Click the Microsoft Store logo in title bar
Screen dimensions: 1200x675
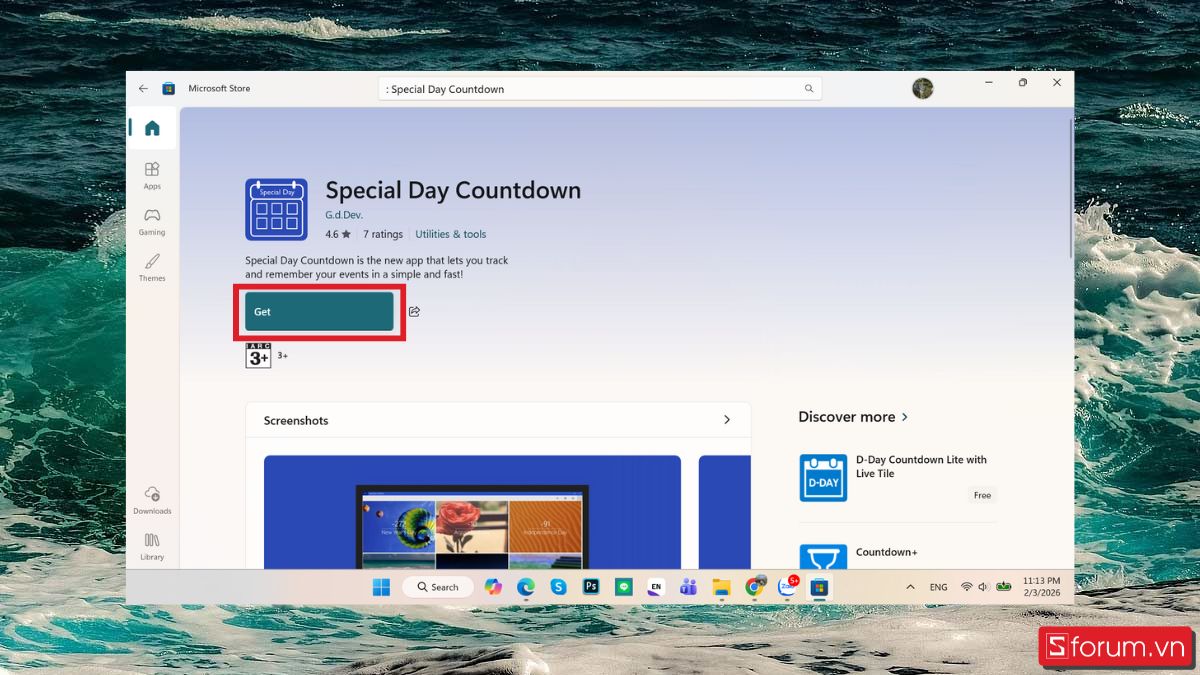pyautogui.click(x=169, y=88)
